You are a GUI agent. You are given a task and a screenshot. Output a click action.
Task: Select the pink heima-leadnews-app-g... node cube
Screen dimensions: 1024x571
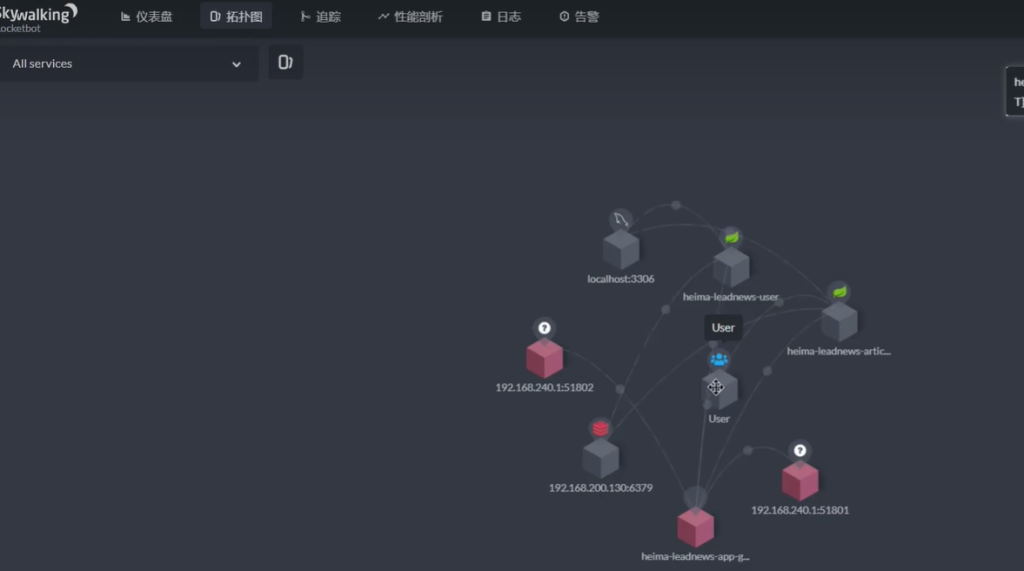point(695,527)
